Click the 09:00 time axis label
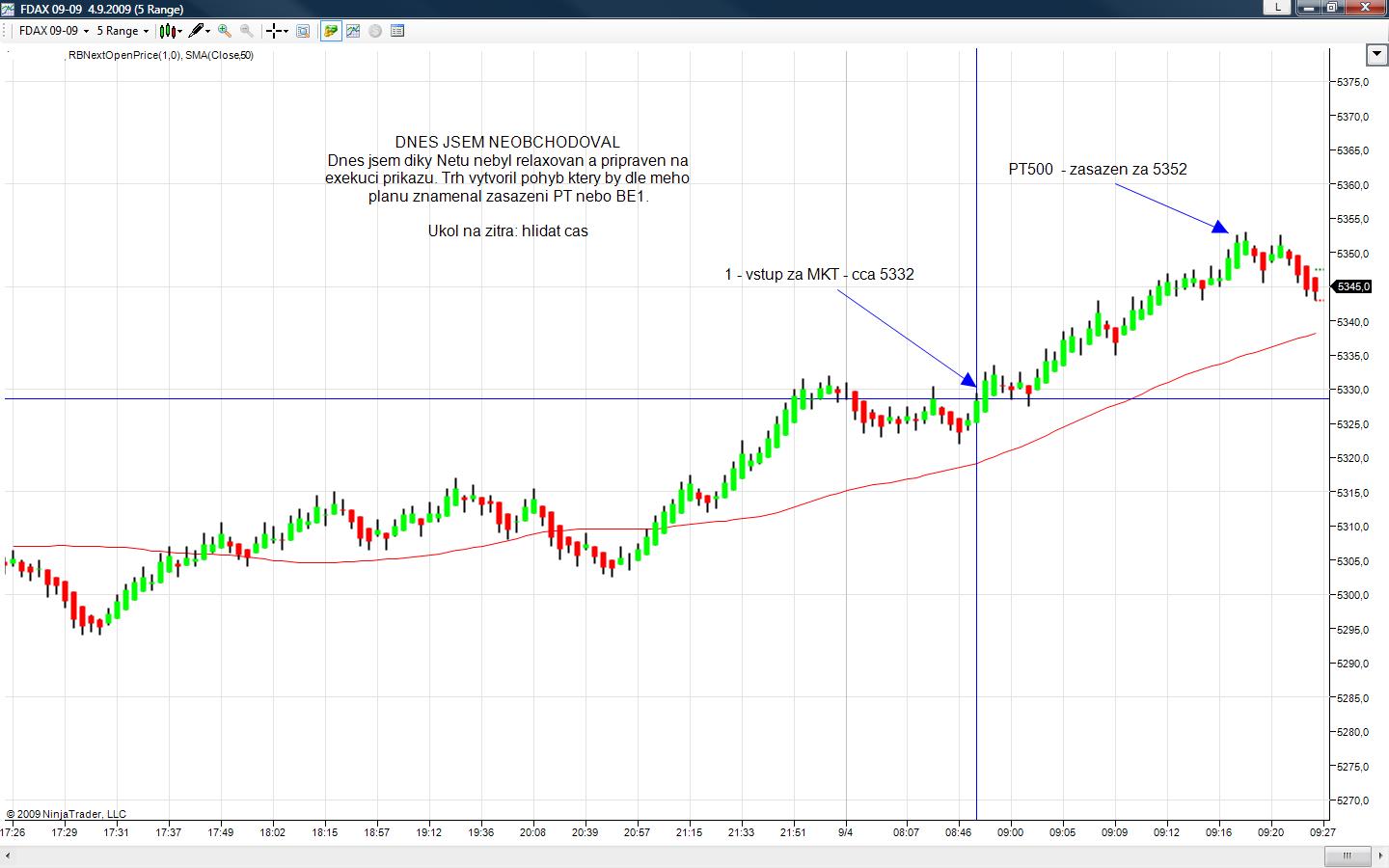 click(x=1011, y=832)
